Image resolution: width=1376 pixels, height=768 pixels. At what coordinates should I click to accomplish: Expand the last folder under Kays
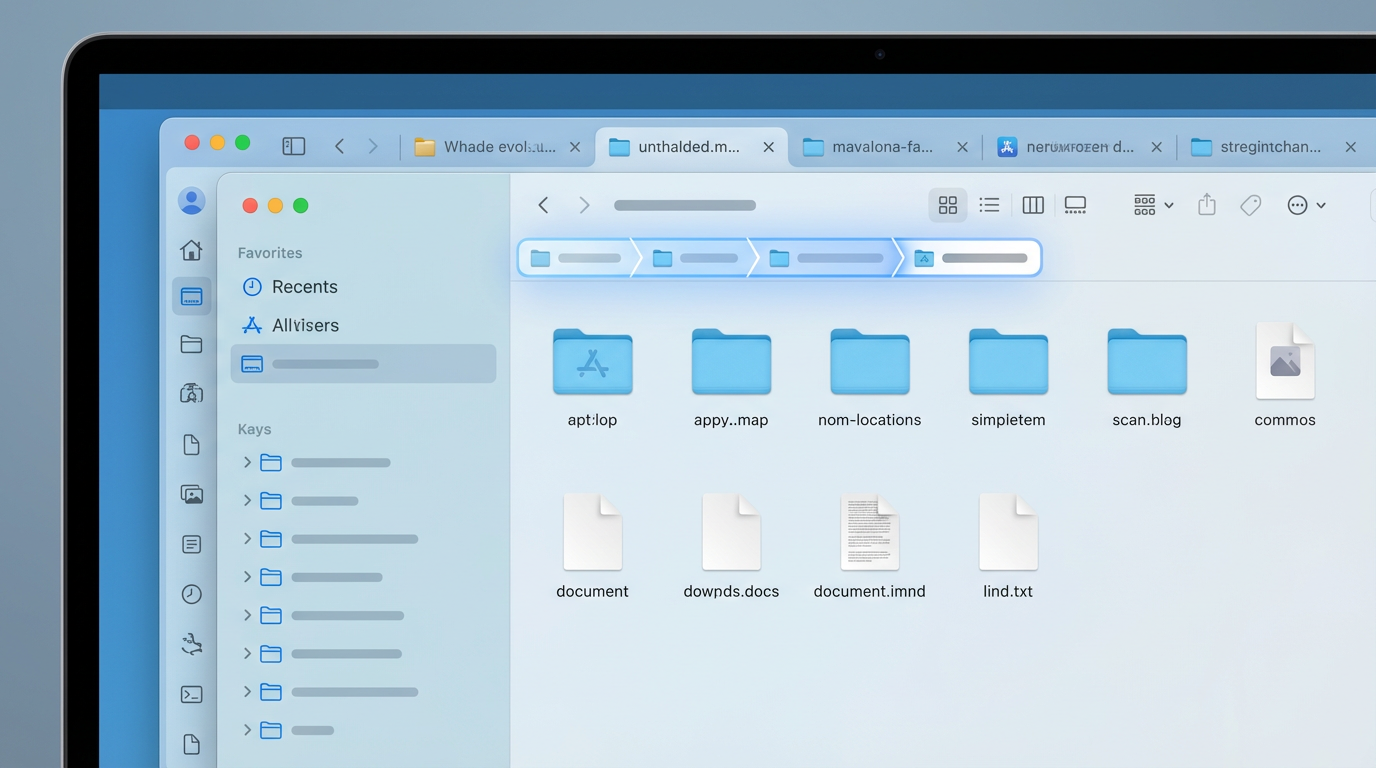click(247, 730)
